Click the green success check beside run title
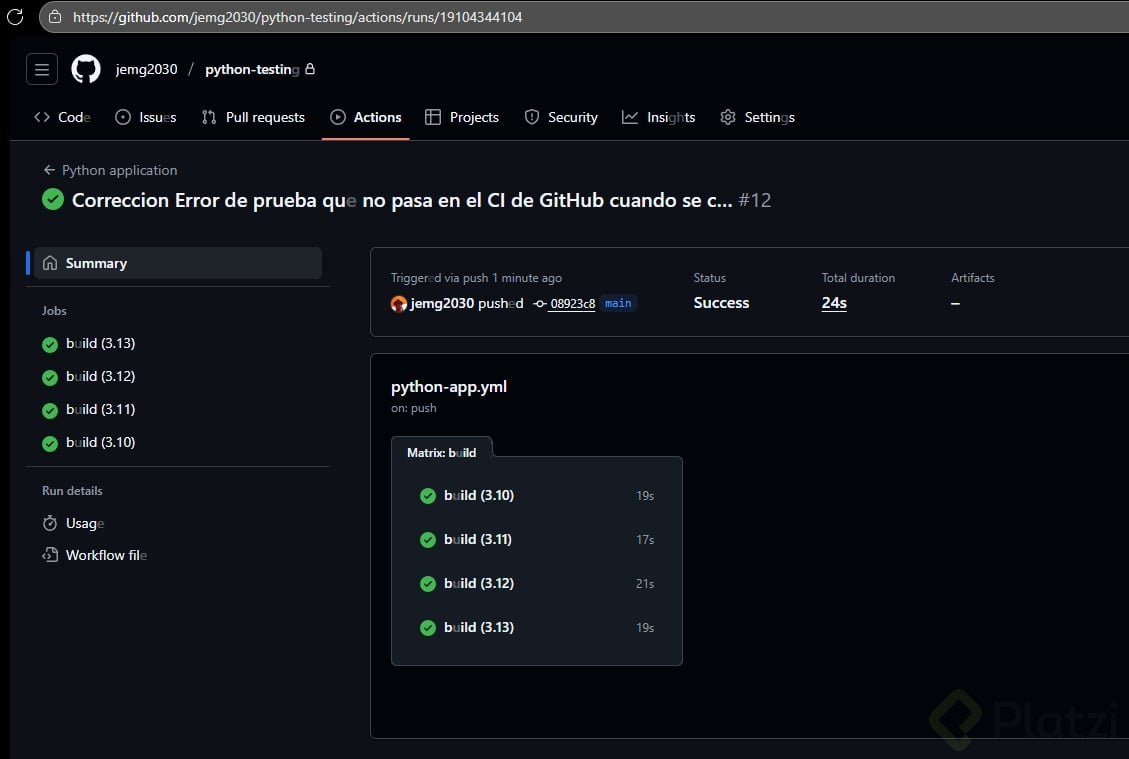 (x=53, y=199)
